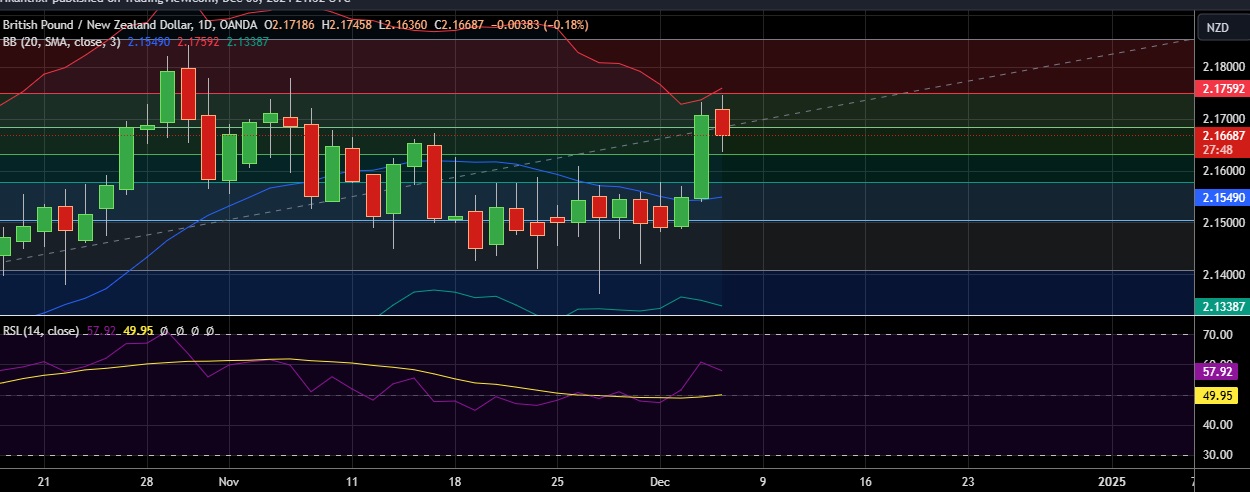The image size is (1250, 492).
Task: Click the BB (20, SMA, close, 3) indicator legend
Action: coord(62,42)
